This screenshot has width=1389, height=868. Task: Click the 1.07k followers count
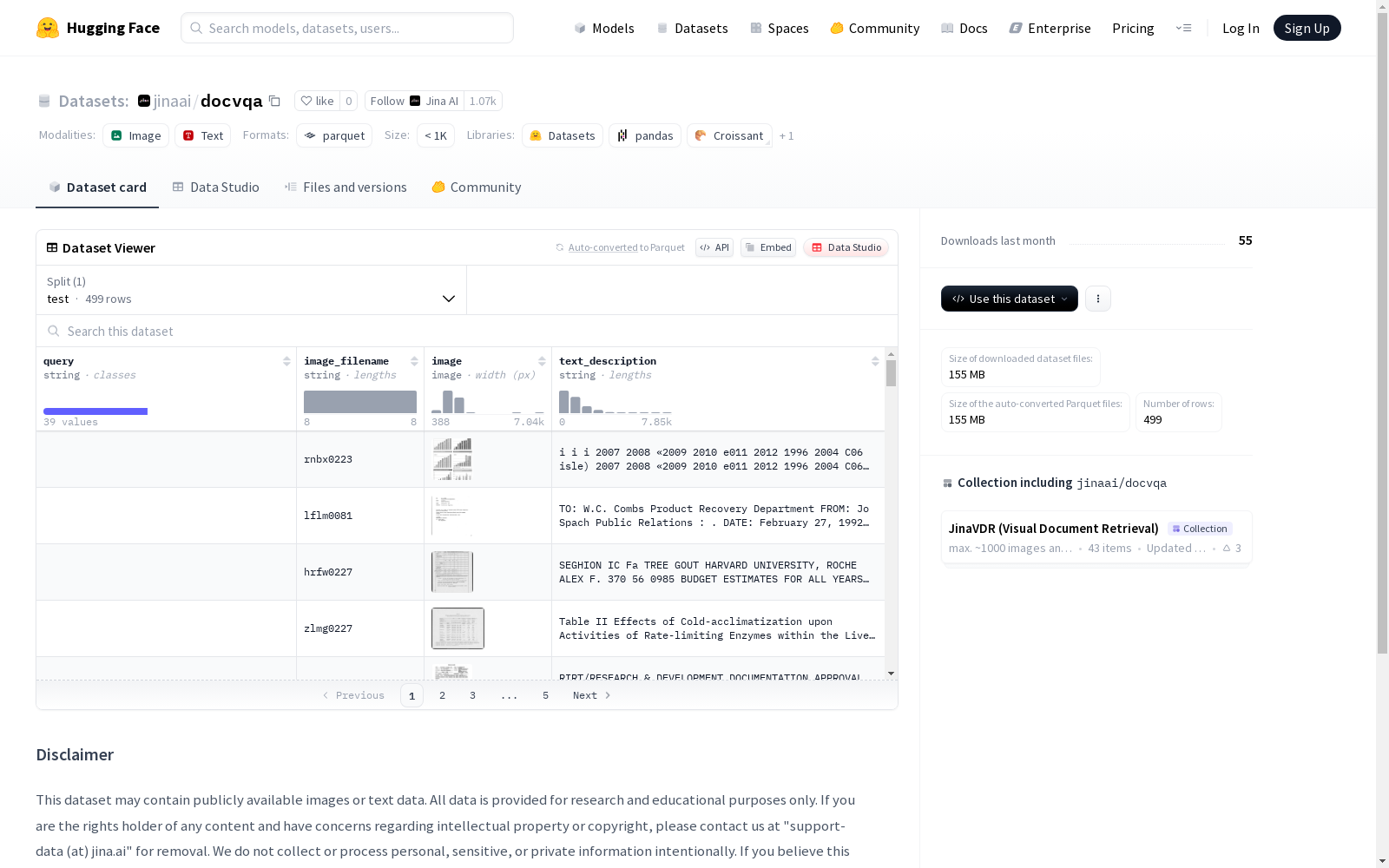[483, 101]
